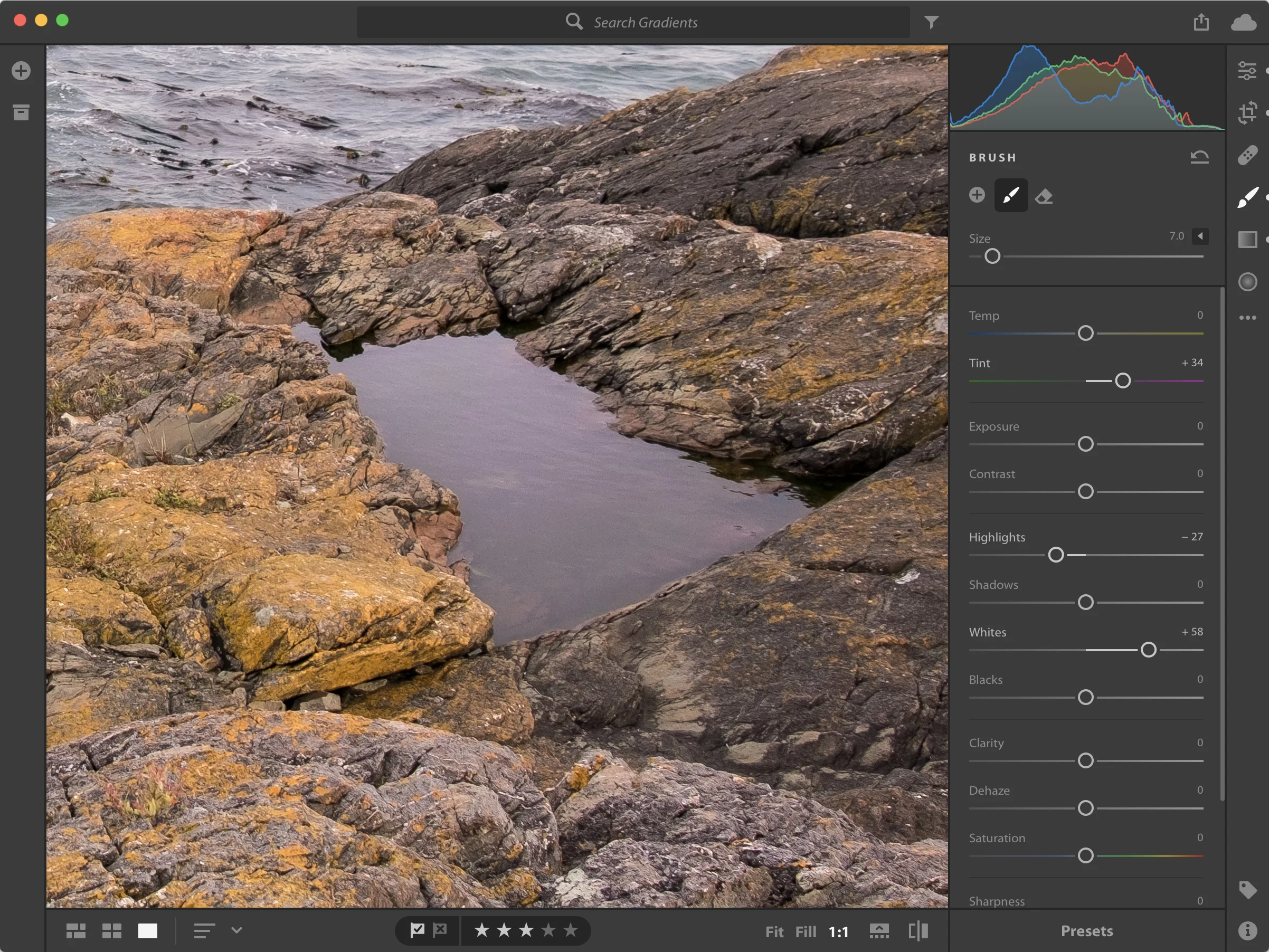Open the Edit sliders panel icon
The image size is (1269, 952).
(x=1247, y=71)
